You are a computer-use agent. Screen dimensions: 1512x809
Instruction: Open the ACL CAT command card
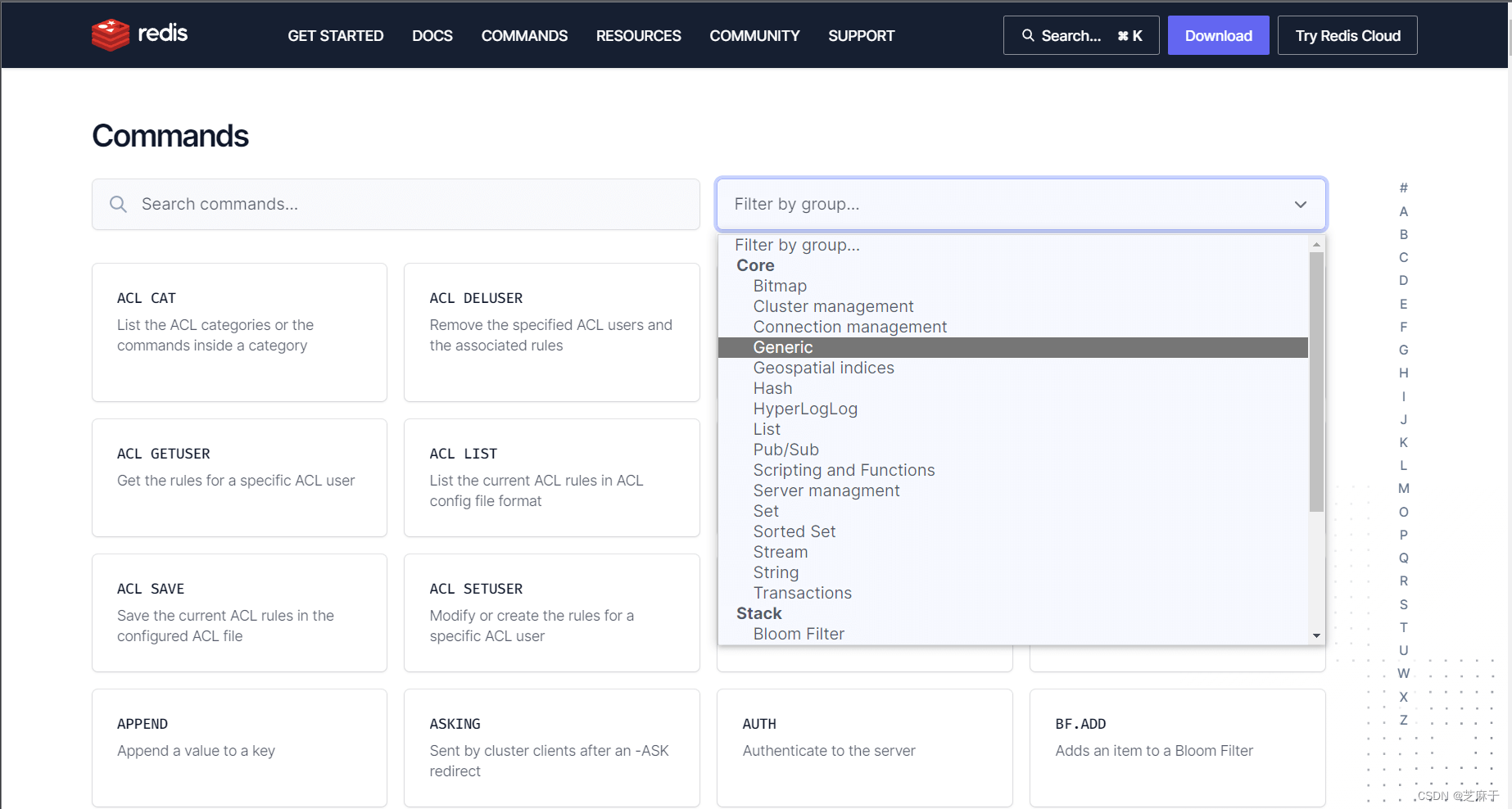point(239,332)
